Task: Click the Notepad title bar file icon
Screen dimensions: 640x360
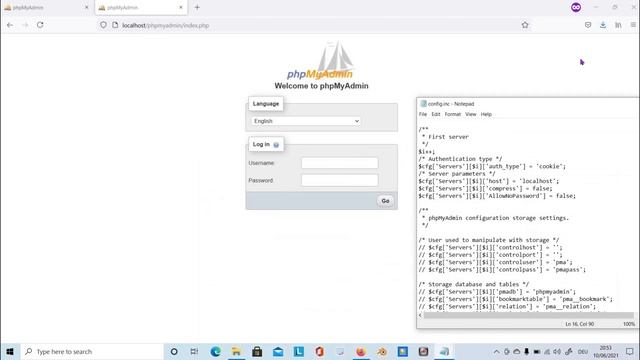Action: pyautogui.click(x=423, y=104)
